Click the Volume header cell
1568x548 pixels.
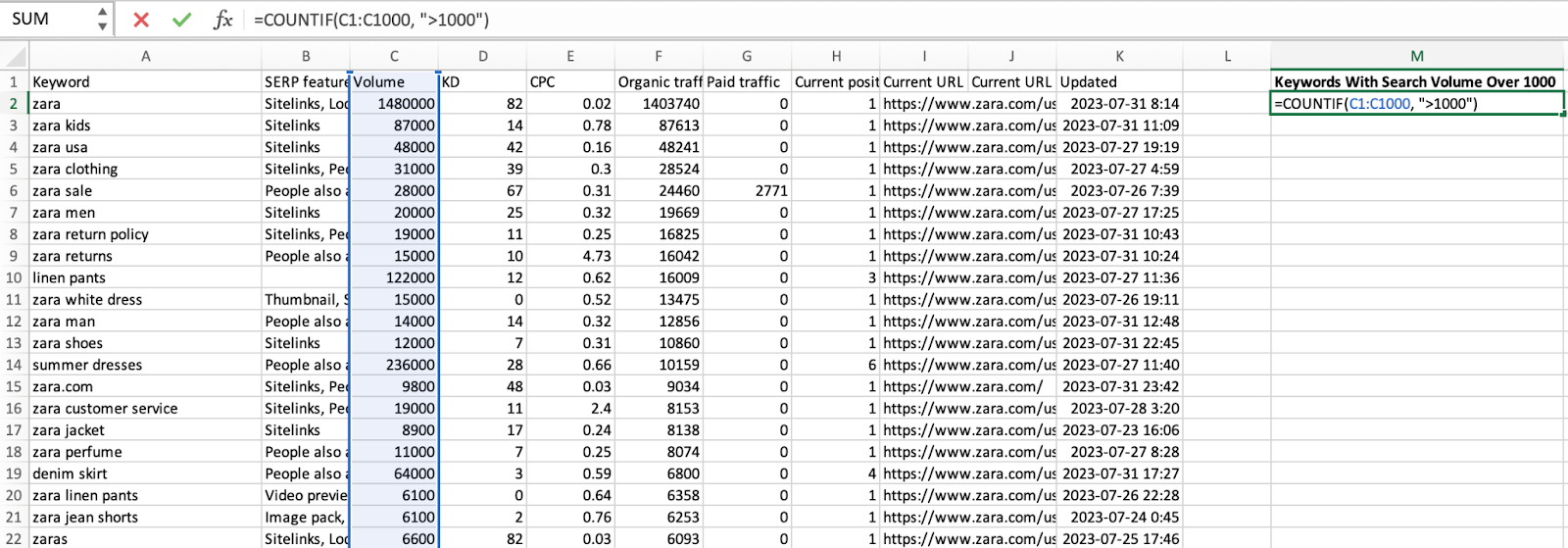coord(394,81)
